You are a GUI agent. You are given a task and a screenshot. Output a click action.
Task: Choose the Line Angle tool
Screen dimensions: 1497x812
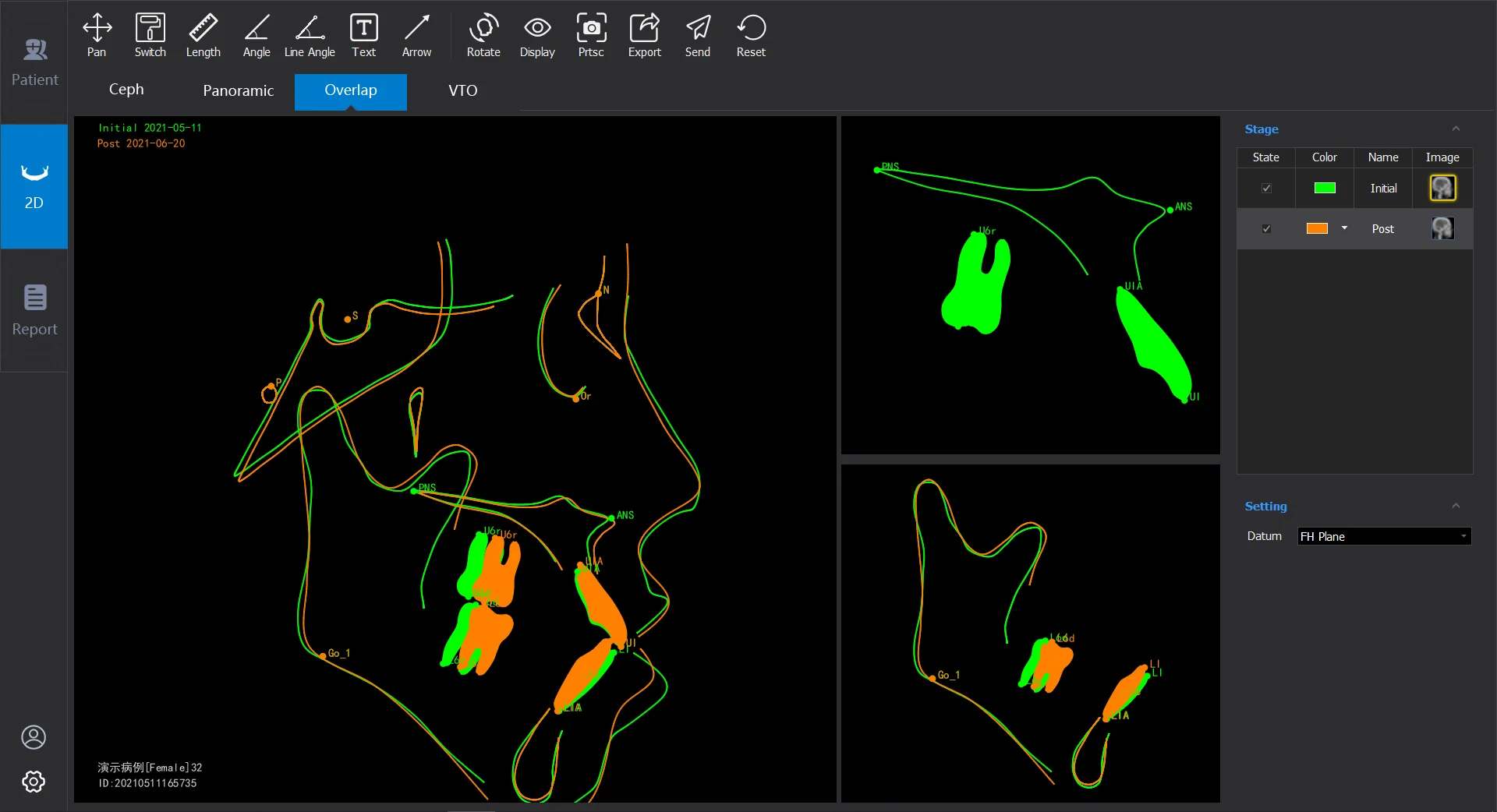(310, 36)
